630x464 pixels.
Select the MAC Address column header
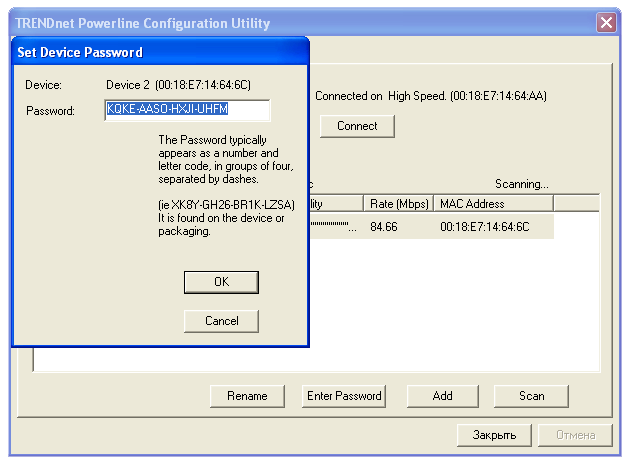tap(493, 204)
